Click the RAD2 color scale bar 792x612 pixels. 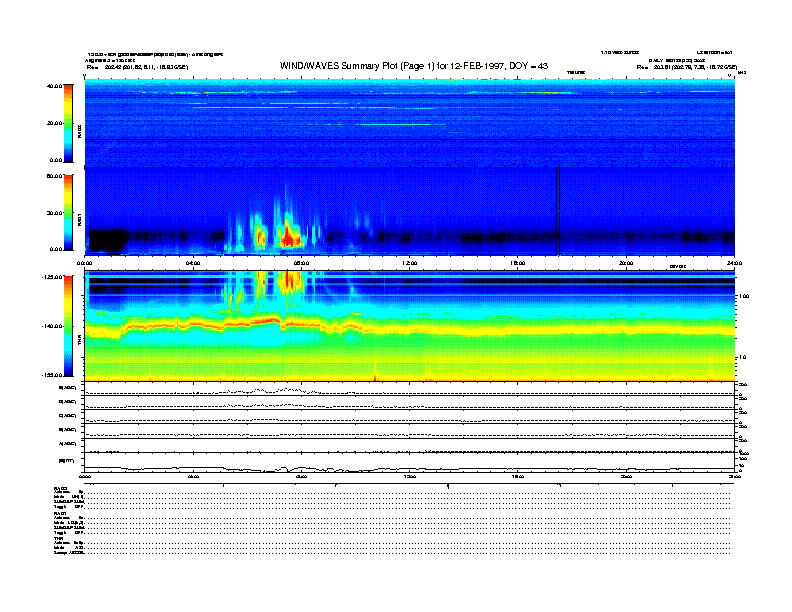click(x=68, y=123)
